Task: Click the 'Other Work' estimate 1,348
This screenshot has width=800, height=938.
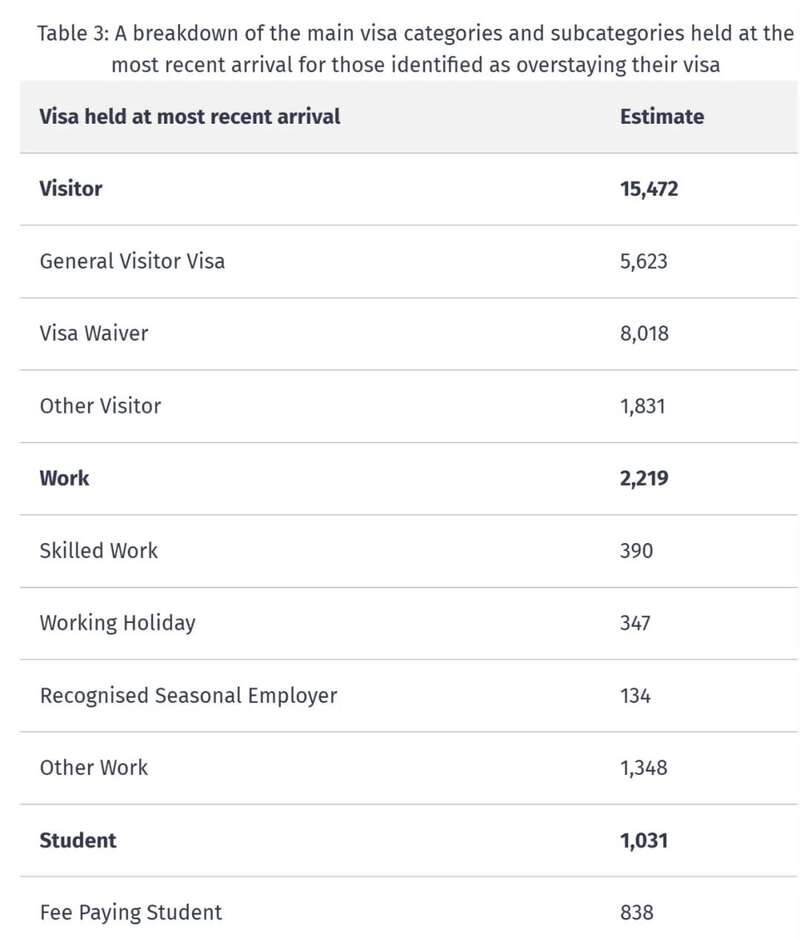Action: (644, 768)
